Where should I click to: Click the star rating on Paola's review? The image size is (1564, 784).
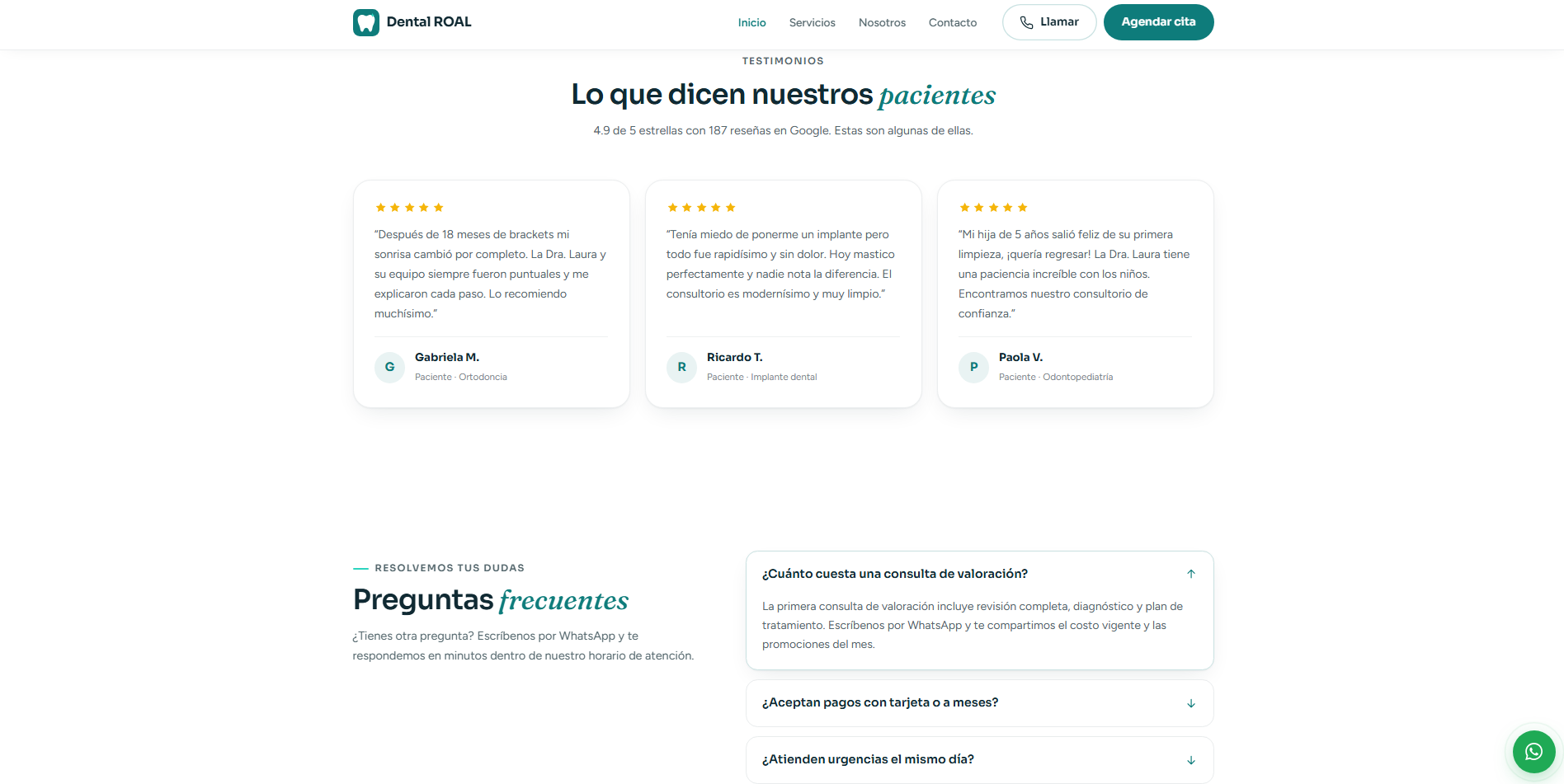point(993,208)
